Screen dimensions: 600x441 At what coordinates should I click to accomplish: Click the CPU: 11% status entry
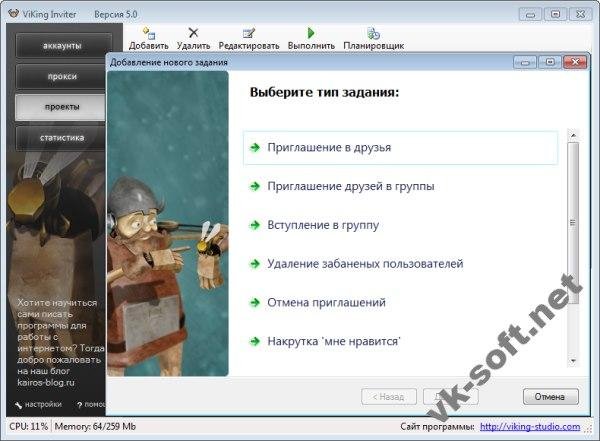(29, 426)
